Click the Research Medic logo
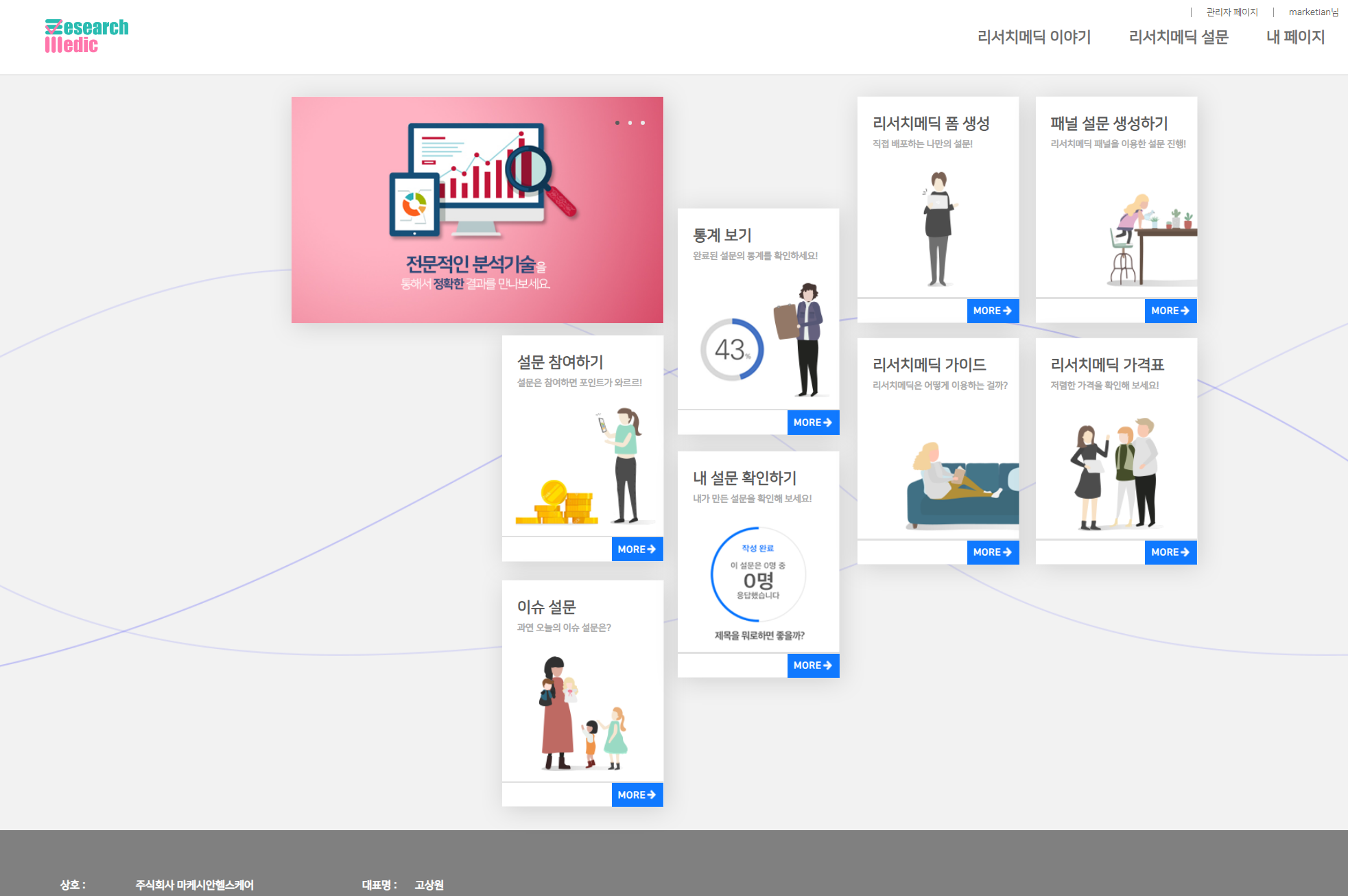 tap(86, 36)
